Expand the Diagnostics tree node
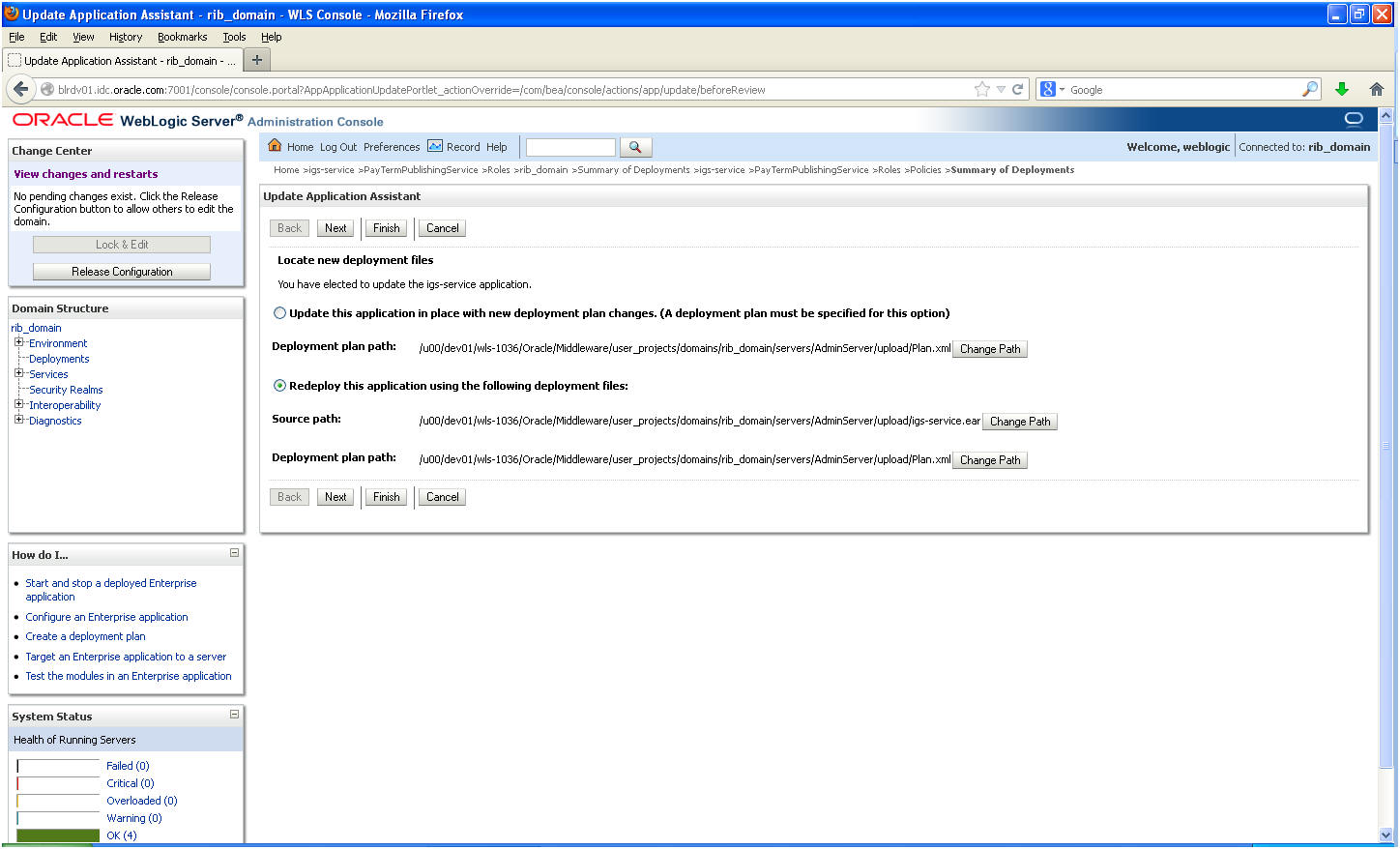This screenshot has height=849, width=1400. 18,420
